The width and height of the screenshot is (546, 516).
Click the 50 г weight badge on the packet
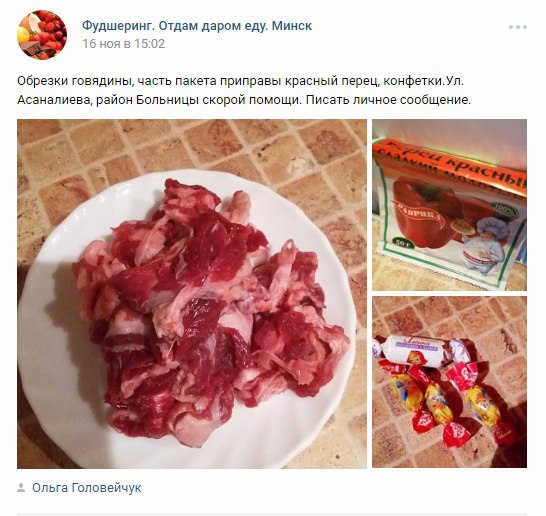click(402, 242)
